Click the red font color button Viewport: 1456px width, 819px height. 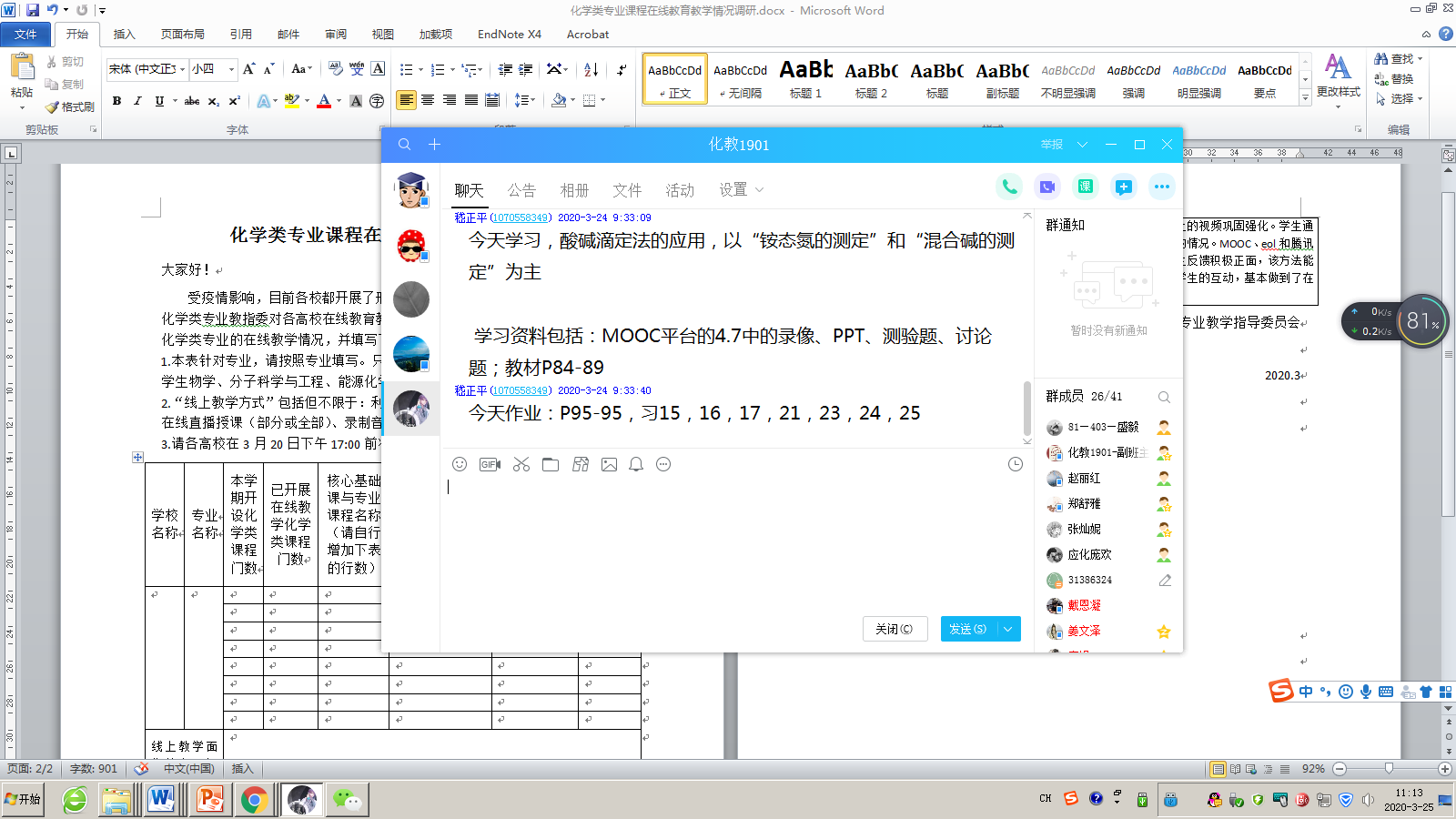(x=324, y=101)
